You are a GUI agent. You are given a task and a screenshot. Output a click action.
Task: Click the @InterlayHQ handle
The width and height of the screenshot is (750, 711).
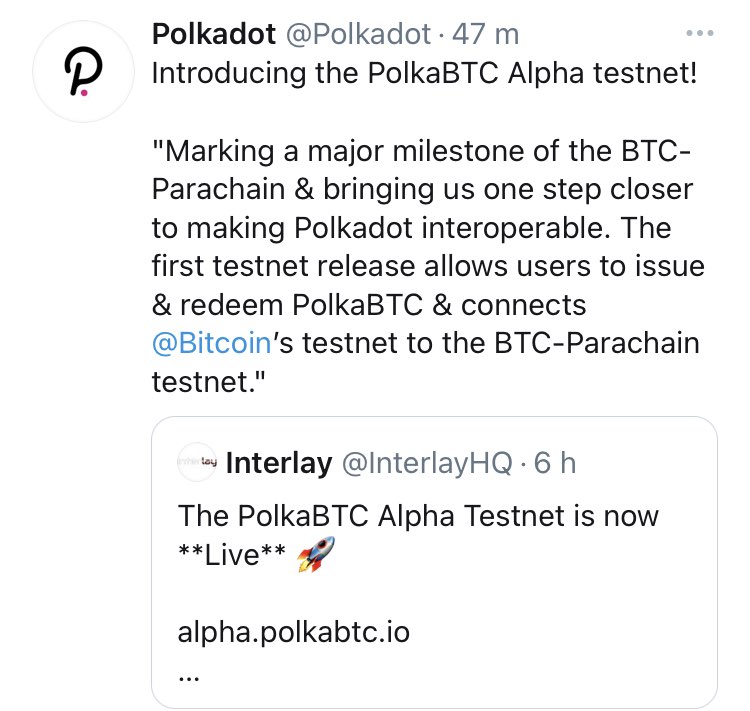427,463
